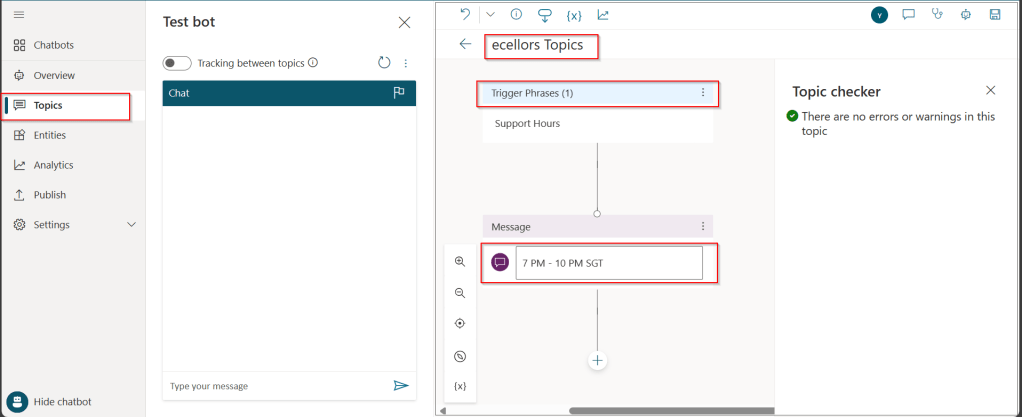Click the Topic checker stethoscope icon
The height and width of the screenshot is (417, 1022).
[x=937, y=15]
